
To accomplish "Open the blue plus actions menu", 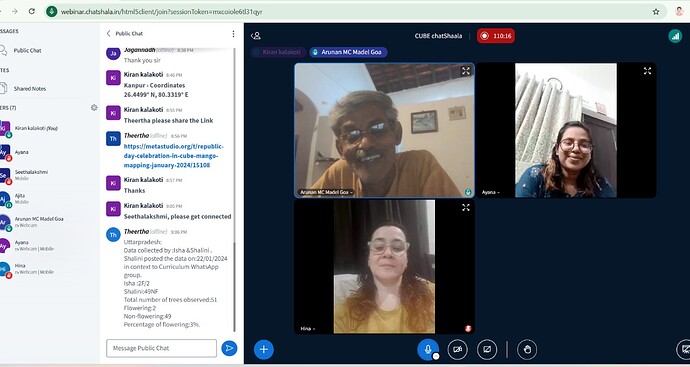I will (x=264, y=349).
